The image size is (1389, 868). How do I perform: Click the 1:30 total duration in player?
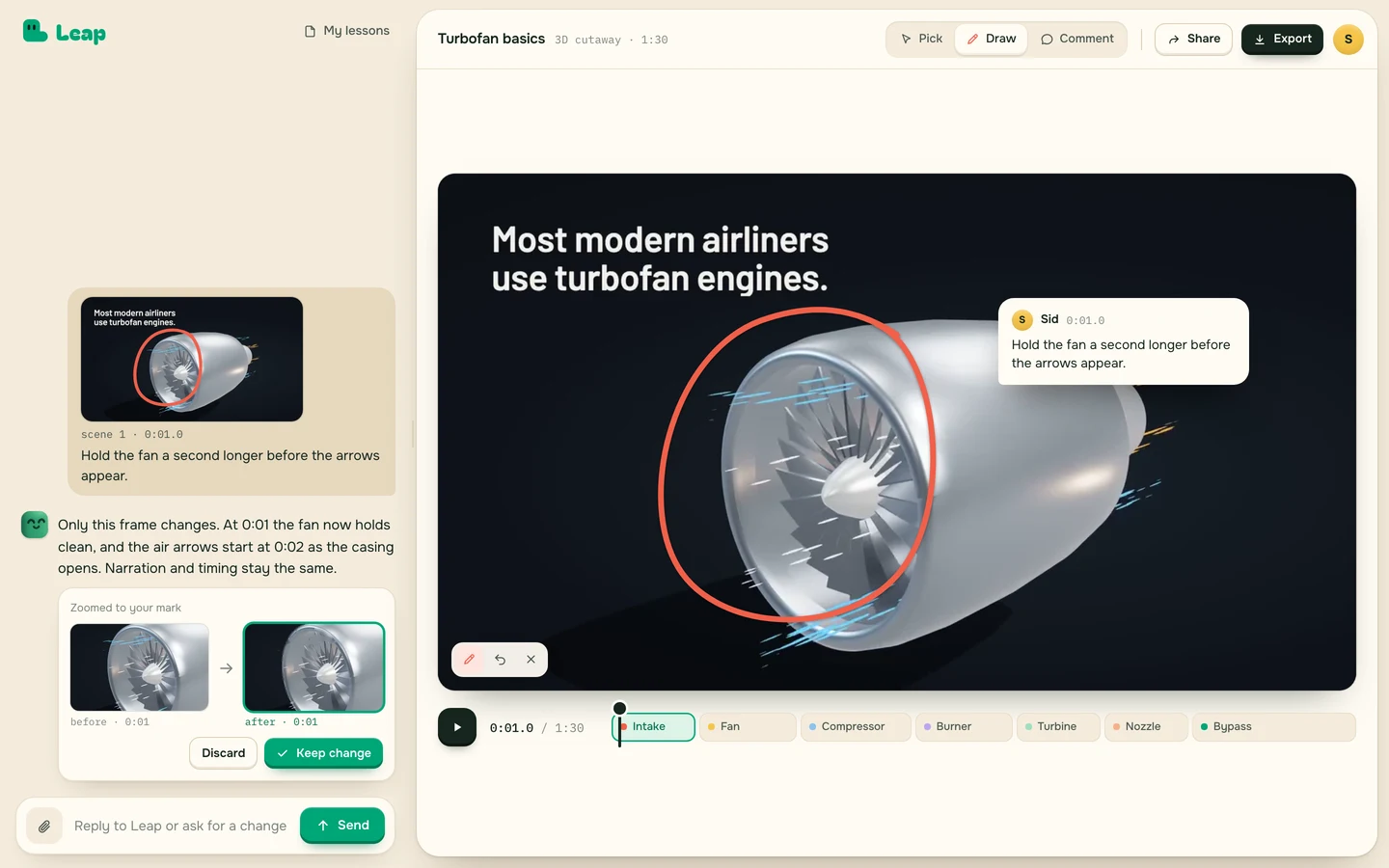pyautogui.click(x=569, y=728)
